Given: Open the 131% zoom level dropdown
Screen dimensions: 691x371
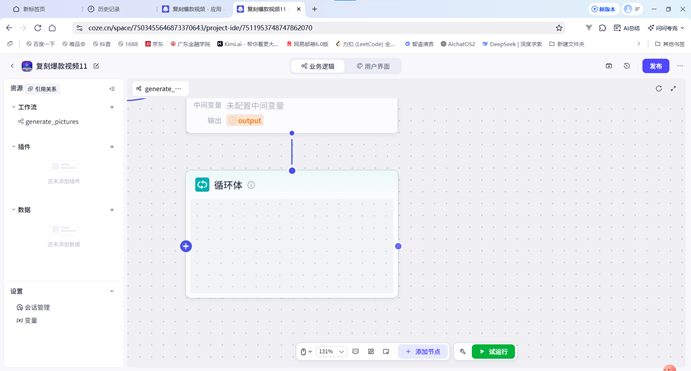Looking at the screenshot, I should coord(331,352).
